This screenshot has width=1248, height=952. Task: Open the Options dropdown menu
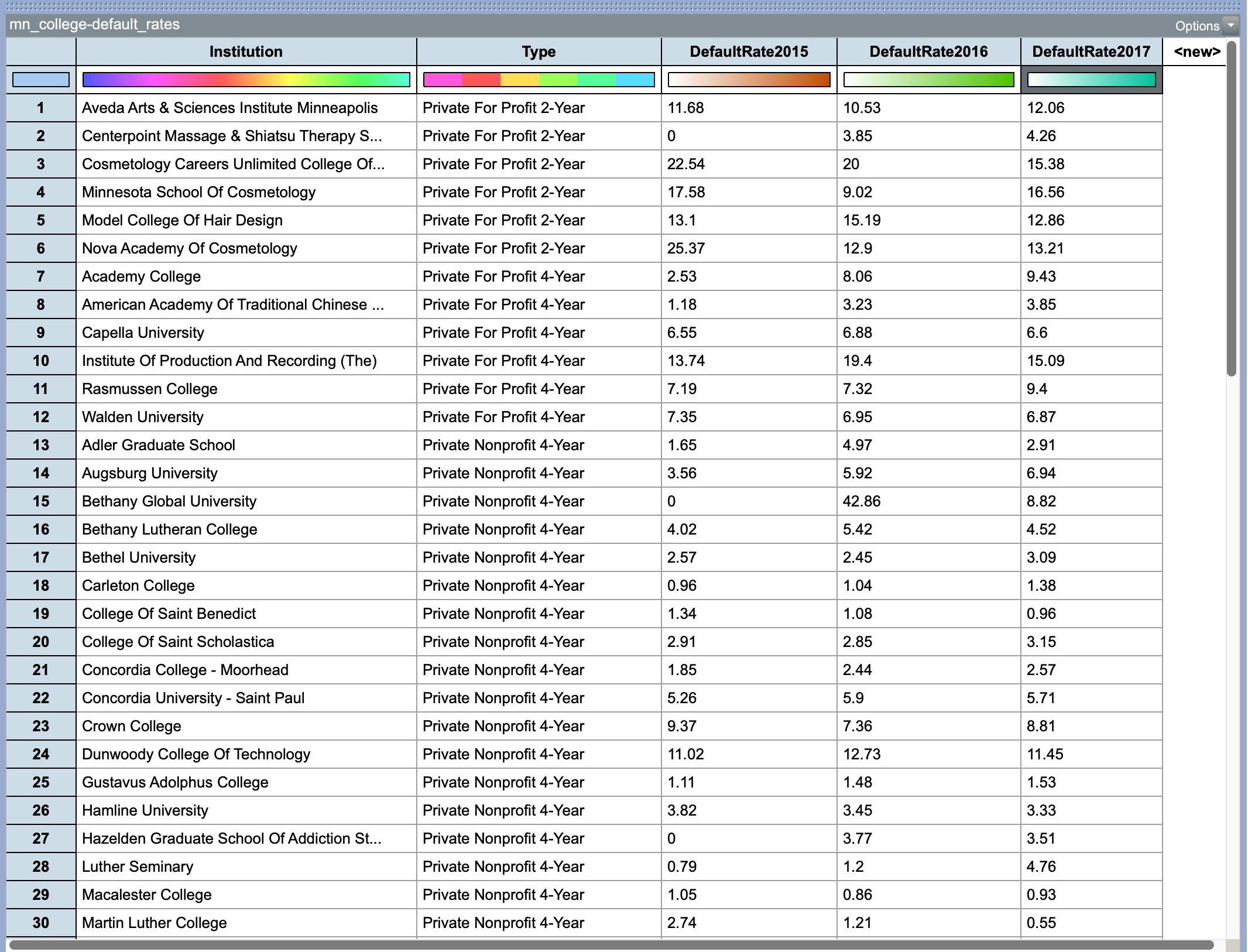click(x=1194, y=26)
